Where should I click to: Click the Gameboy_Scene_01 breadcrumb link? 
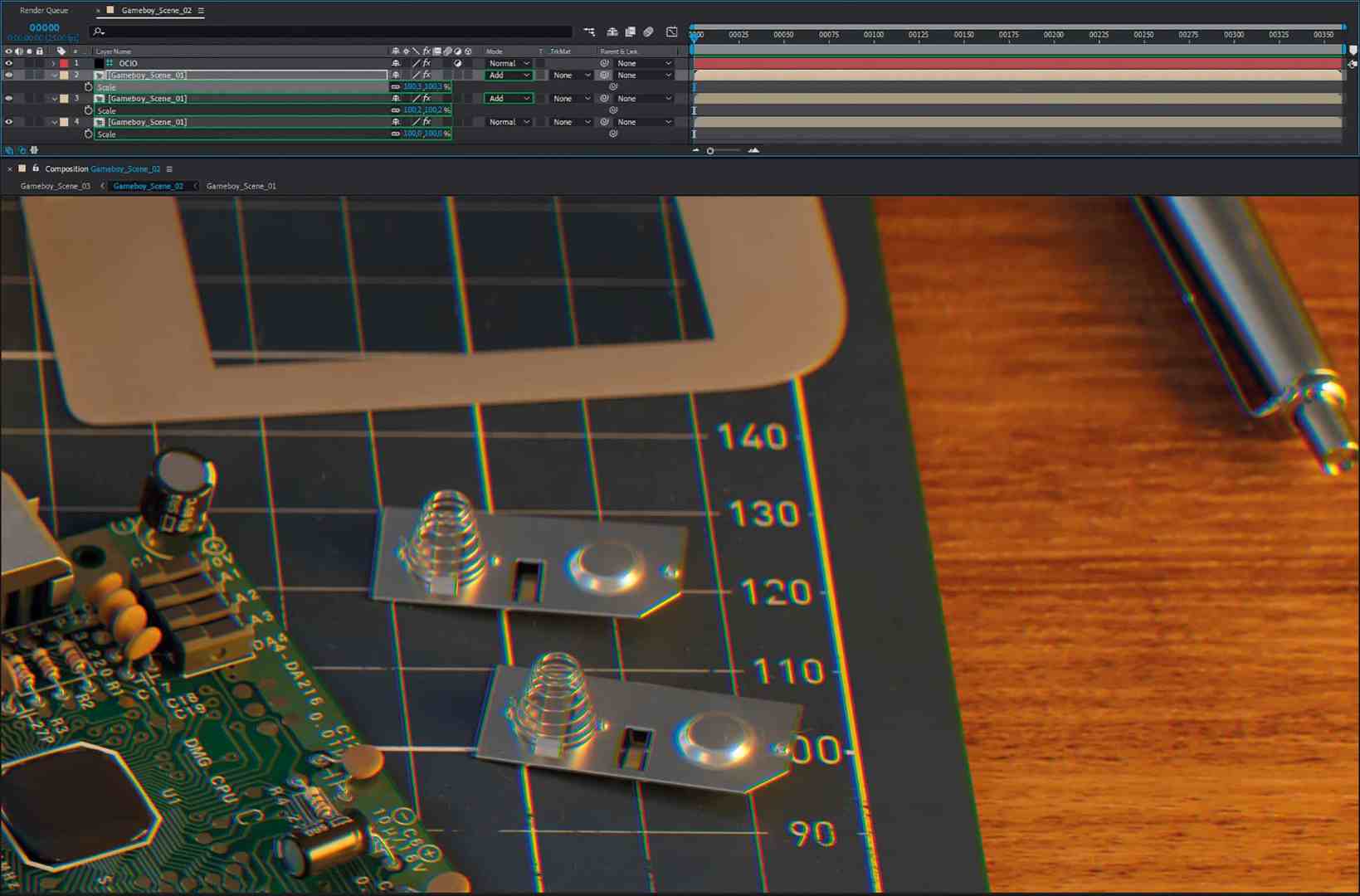[241, 186]
